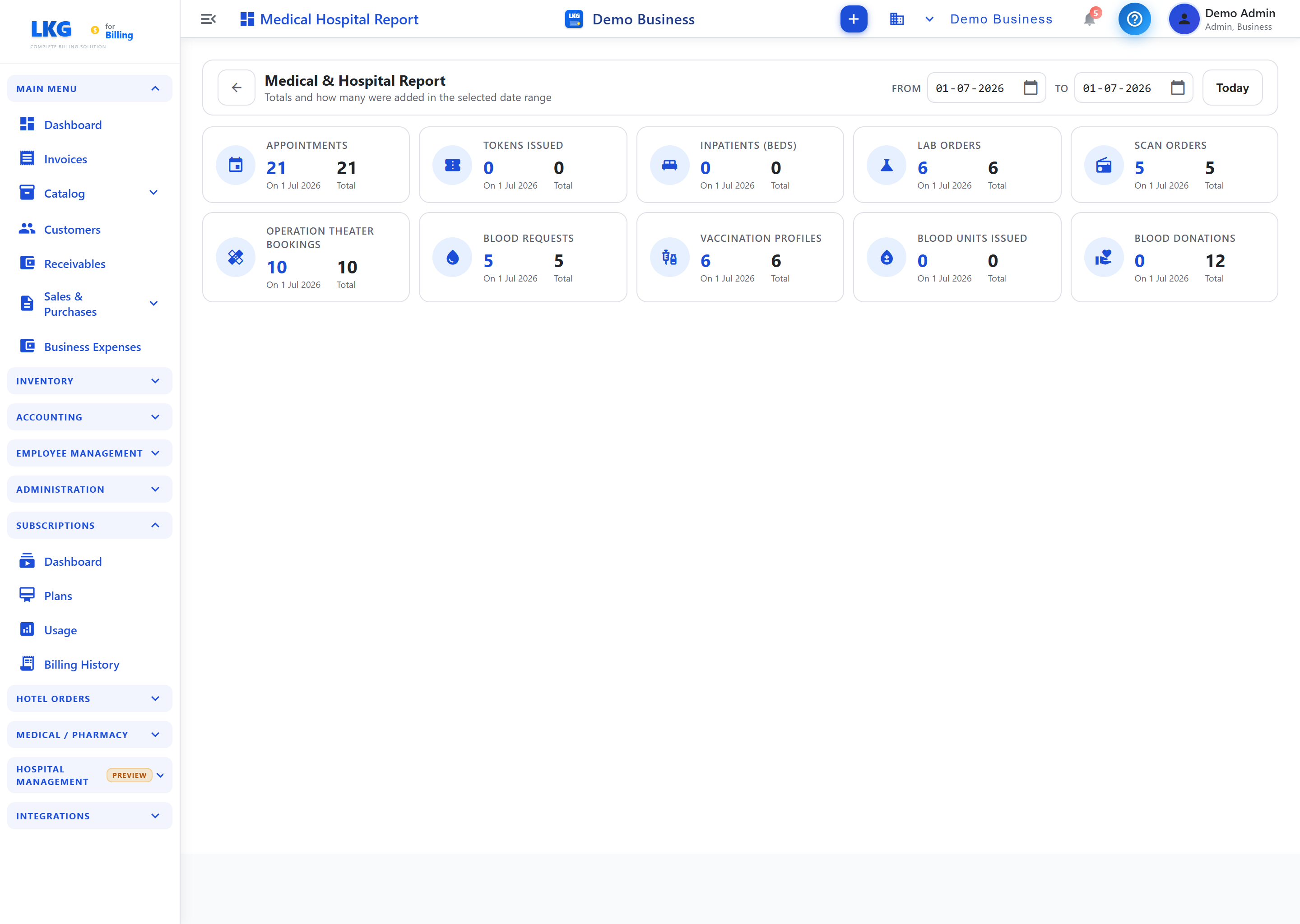
Task: Click the FROM date input field
Action: tap(986, 88)
